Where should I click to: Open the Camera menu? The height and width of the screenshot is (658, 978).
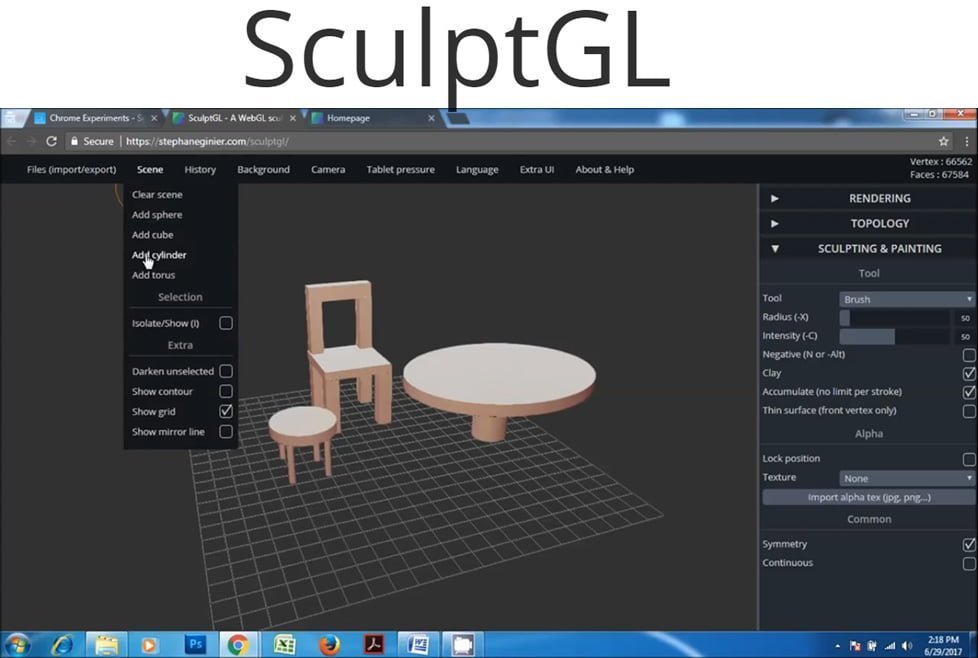(x=328, y=170)
